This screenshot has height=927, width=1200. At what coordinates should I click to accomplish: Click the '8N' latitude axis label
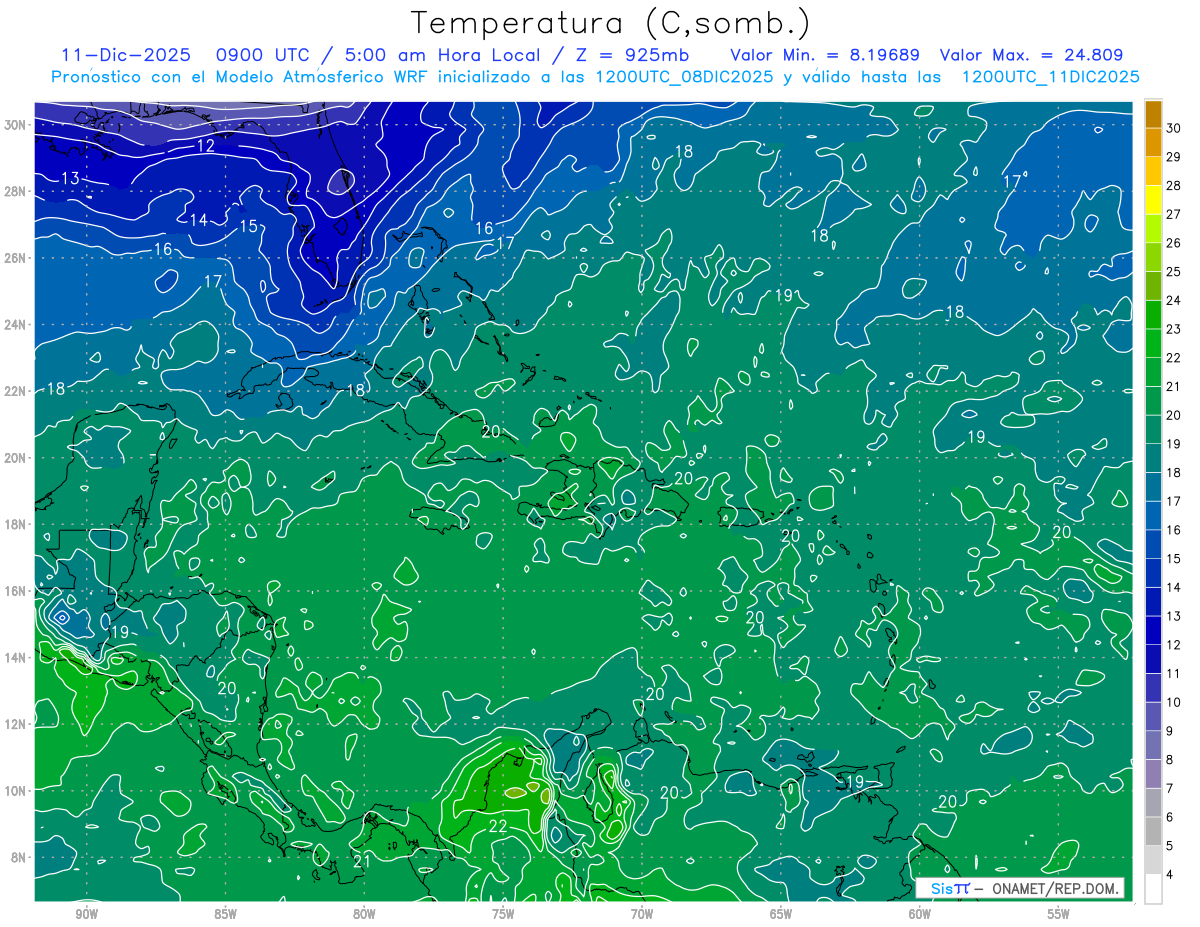(x=18, y=857)
